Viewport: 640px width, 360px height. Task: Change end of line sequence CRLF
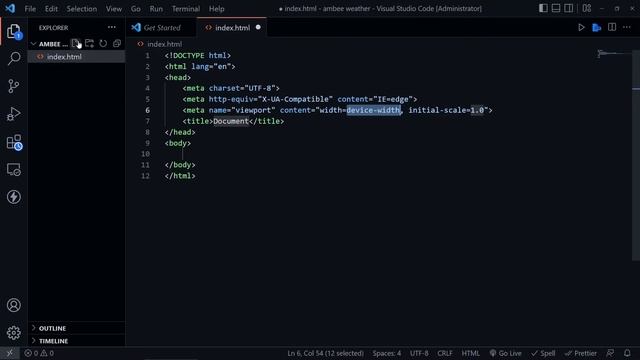point(445,353)
